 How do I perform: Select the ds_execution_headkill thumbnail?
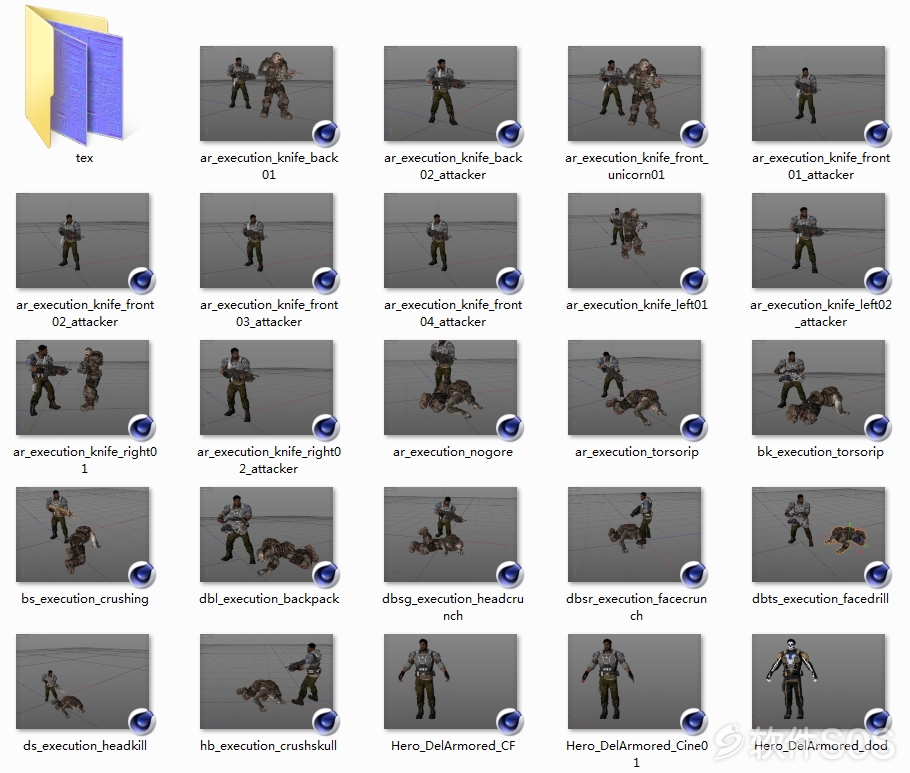[83, 681]
